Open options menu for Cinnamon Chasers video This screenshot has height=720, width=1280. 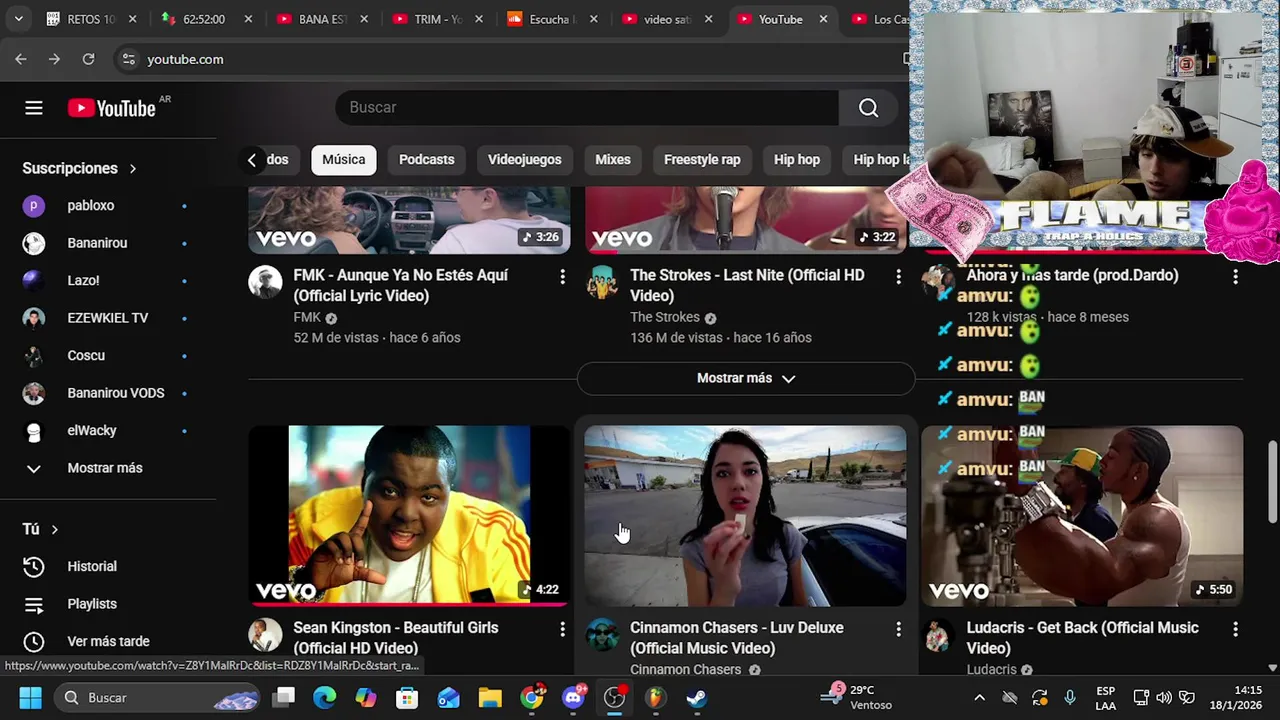[898, 629]
